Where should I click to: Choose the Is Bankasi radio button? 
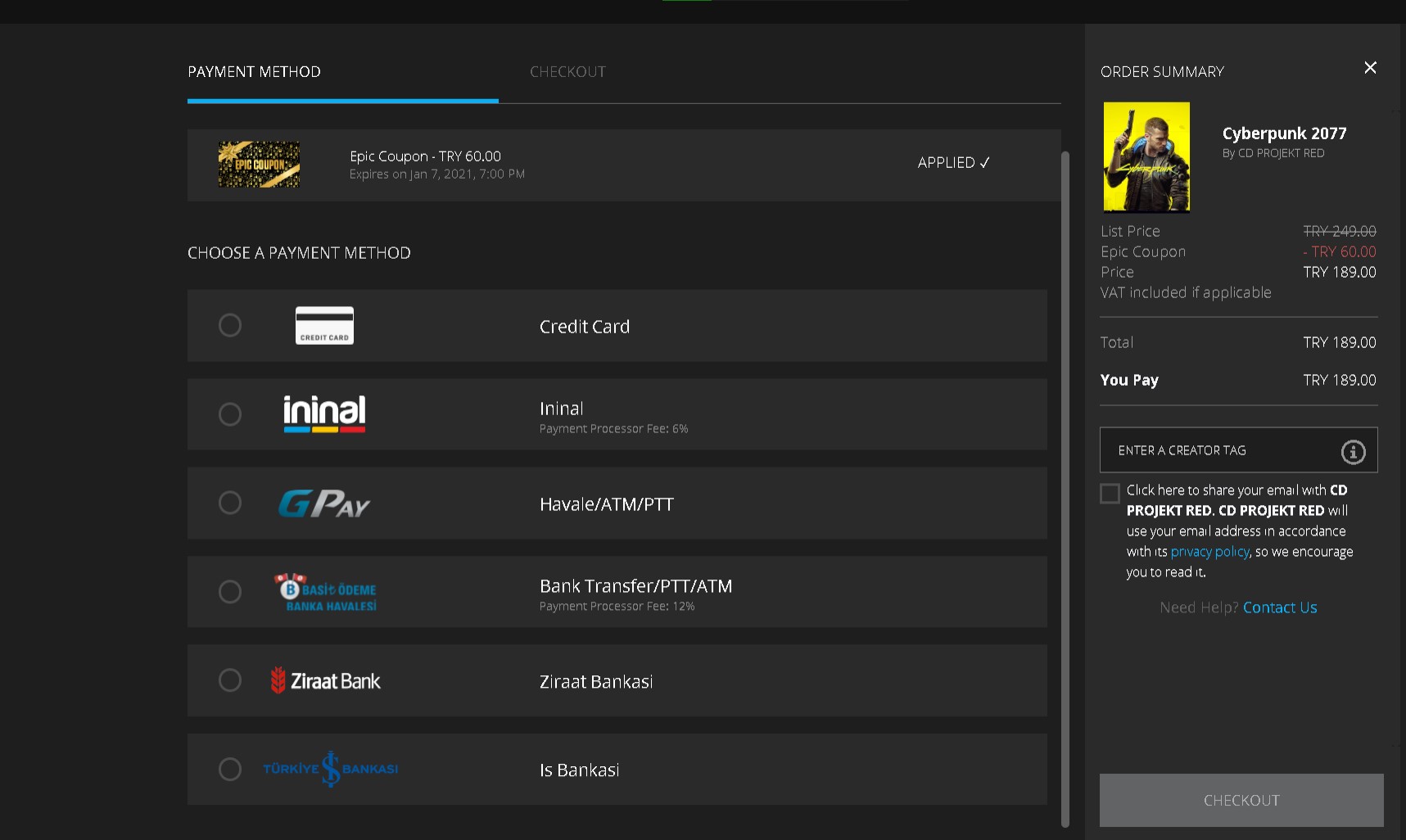tap(230, 770)
